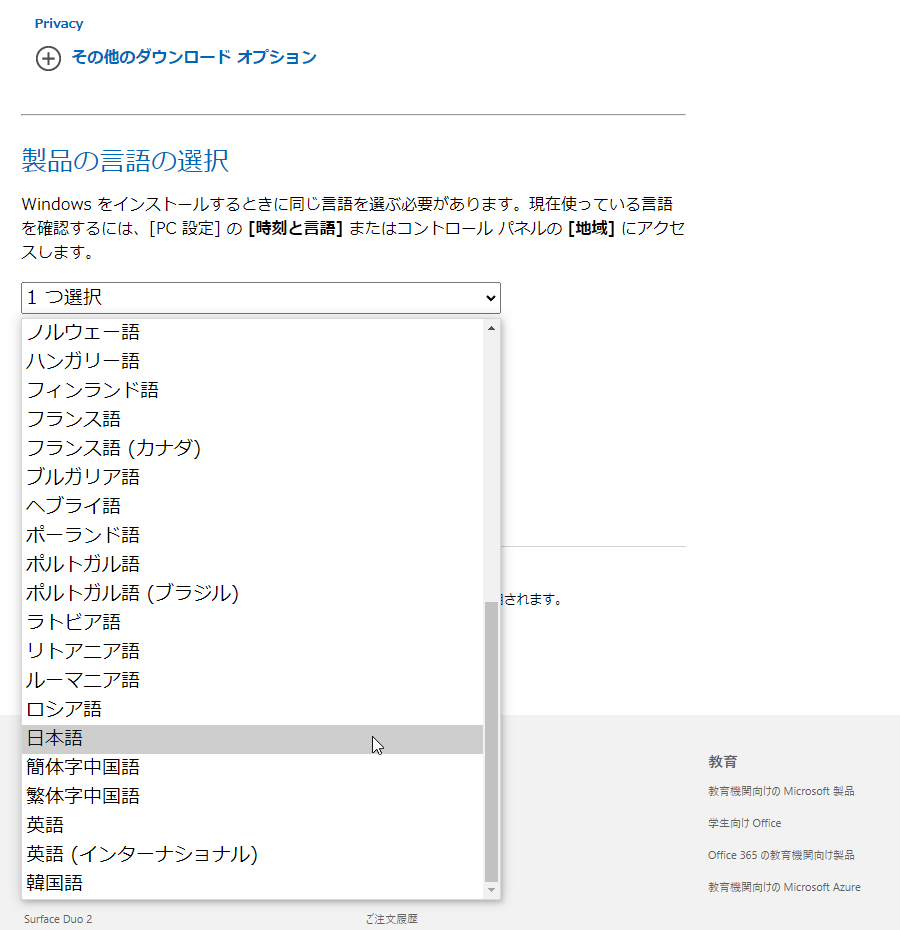Choose ポルトガル語 without Brazil variant
Screen dimensions: 900x930
click(x=252, y=564)
